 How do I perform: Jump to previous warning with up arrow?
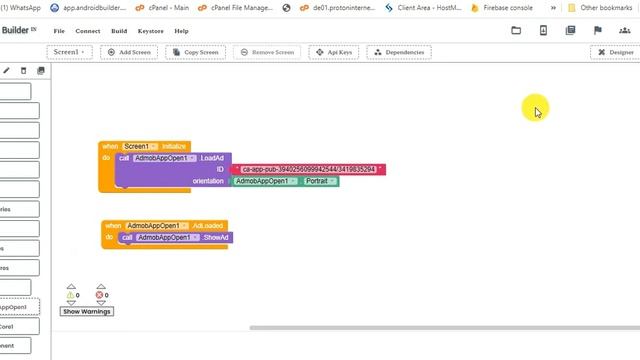[71, 287]
